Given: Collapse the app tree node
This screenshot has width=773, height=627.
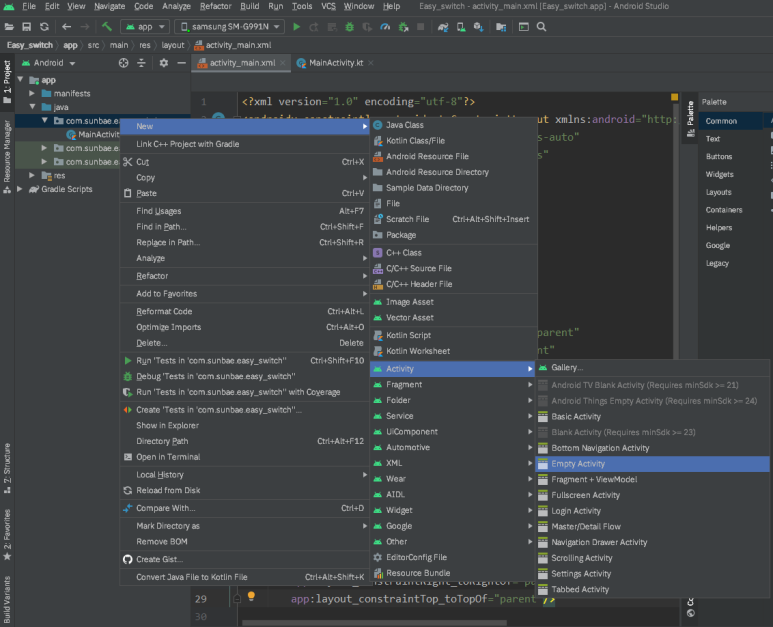Looking at the screenshot, I should point(20,79).
